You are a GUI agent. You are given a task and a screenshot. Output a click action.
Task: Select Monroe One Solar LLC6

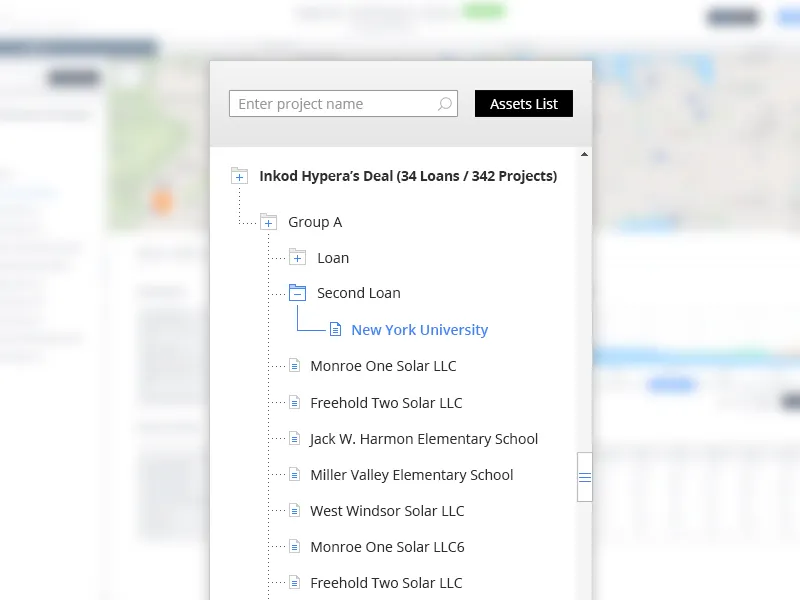click(387, 547)
